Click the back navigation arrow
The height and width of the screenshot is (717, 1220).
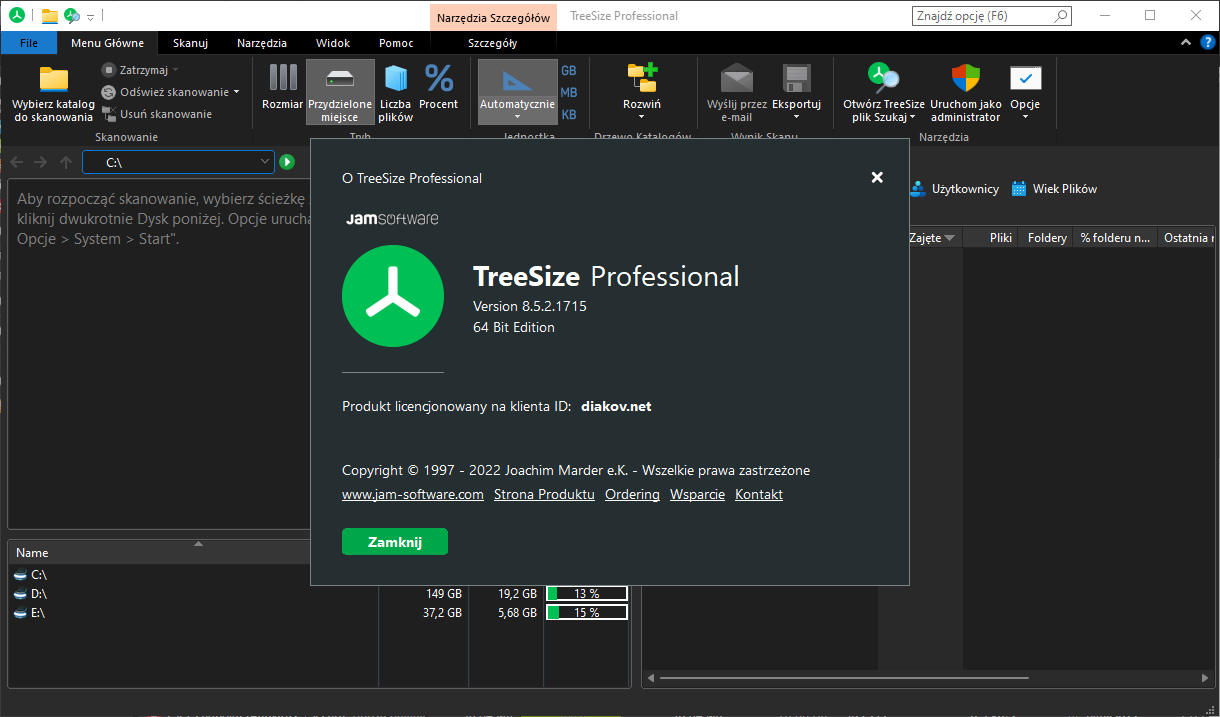[x=17, y=162]
